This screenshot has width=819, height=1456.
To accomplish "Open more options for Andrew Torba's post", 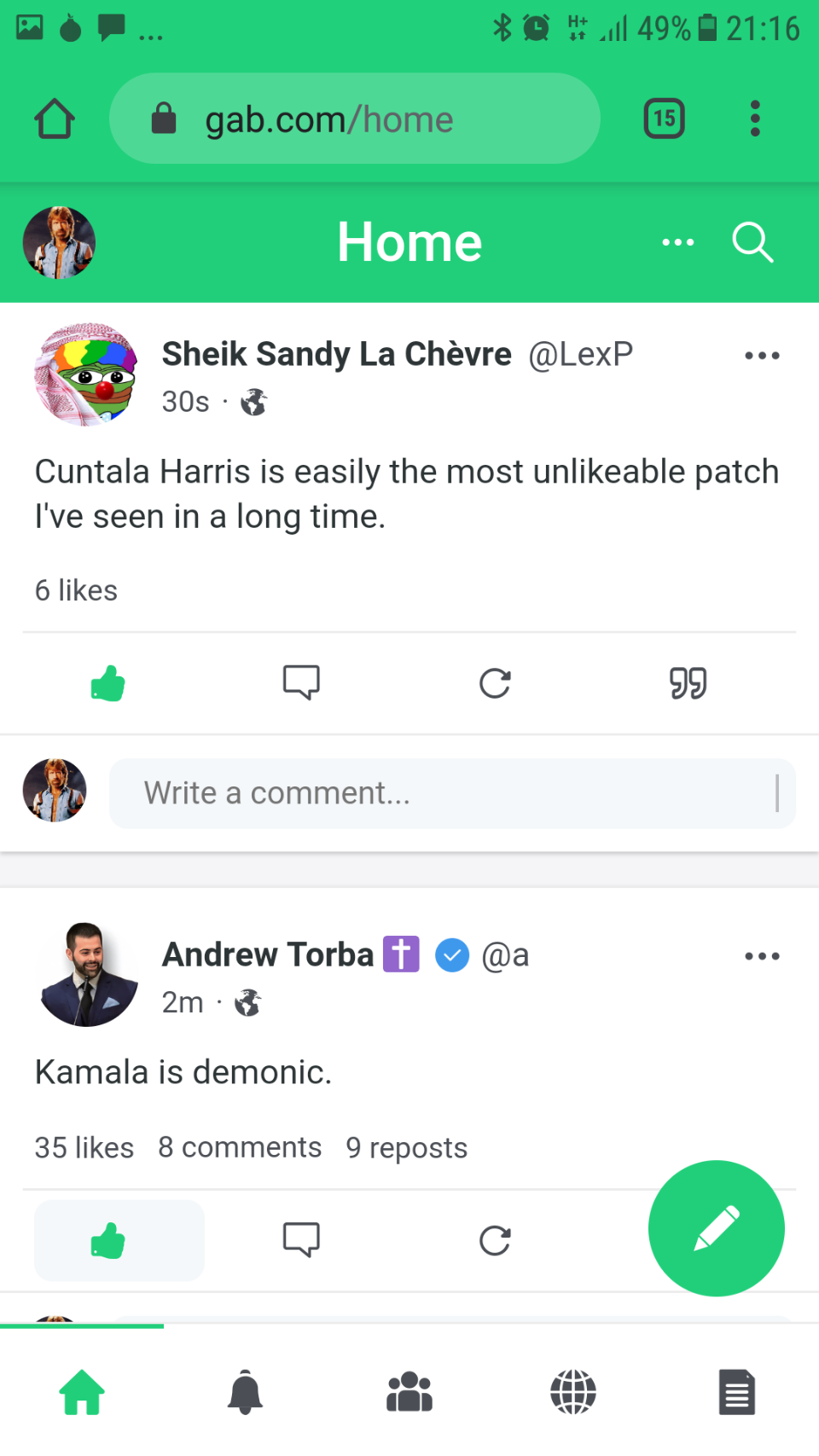I will (x=762, y=956).
